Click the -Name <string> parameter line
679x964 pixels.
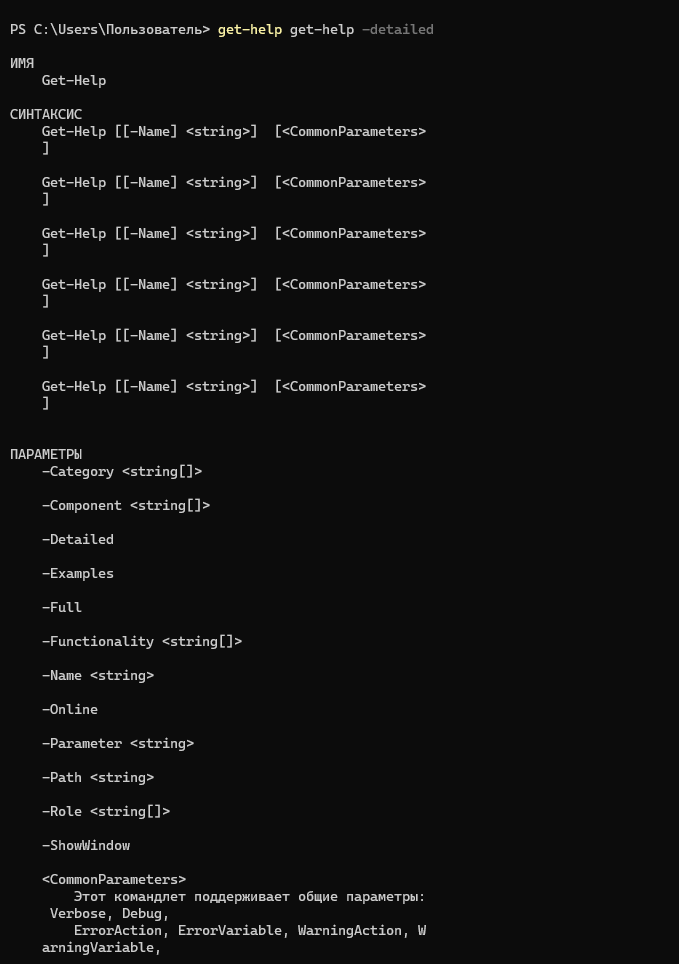(98, 676)
